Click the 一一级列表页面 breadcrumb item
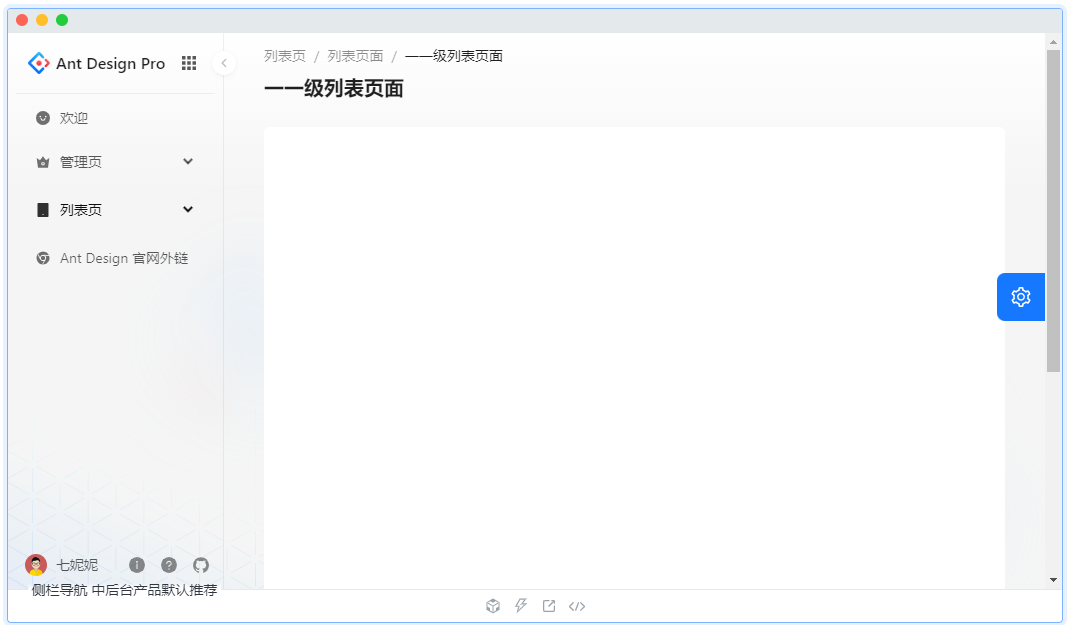This screenshot has width=1084, height=625. point(454,56)
